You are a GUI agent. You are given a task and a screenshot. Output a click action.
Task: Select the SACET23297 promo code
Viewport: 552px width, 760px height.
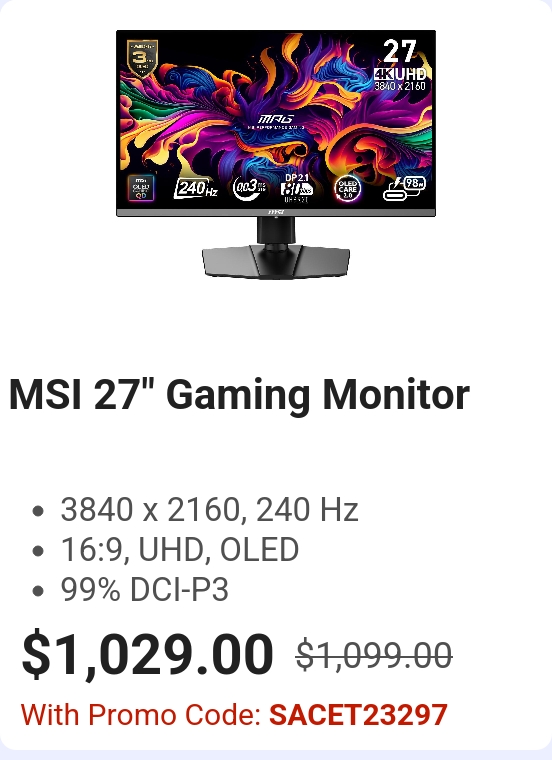coord(358,714)
